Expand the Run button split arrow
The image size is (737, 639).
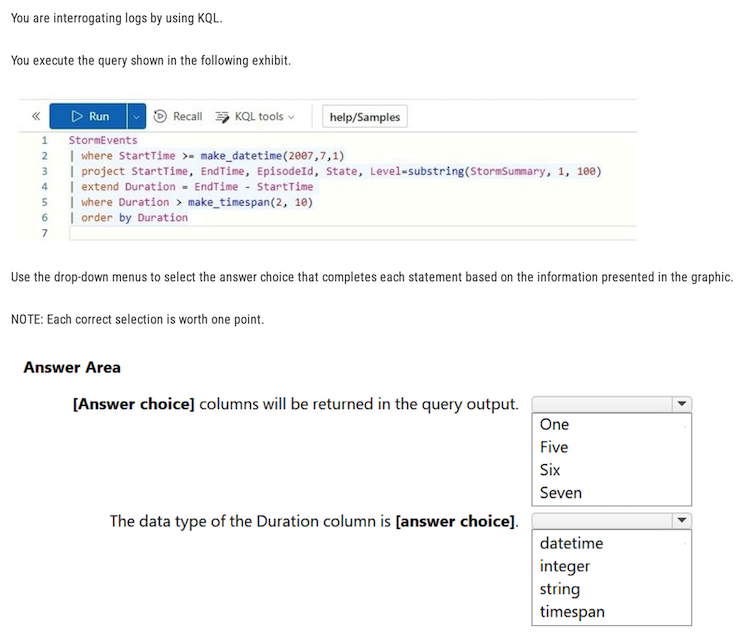[137, 117]
